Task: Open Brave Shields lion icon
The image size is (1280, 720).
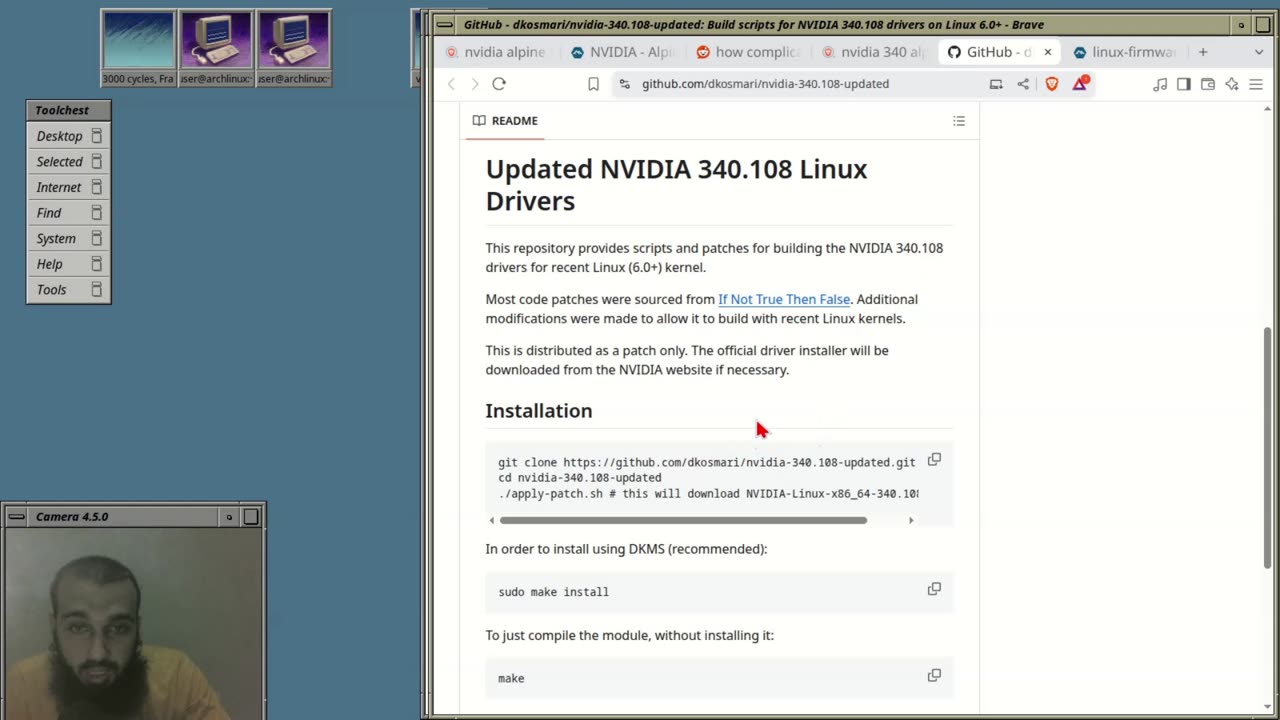Action: pos(1052,84)
